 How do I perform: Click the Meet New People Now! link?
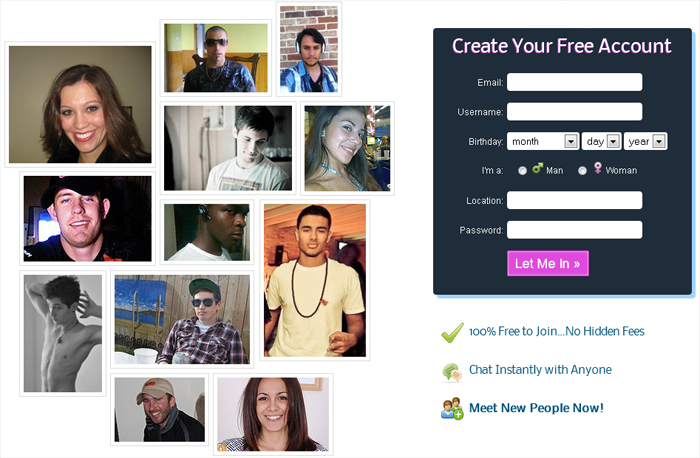pyautogui.click(x=536, y=408)
